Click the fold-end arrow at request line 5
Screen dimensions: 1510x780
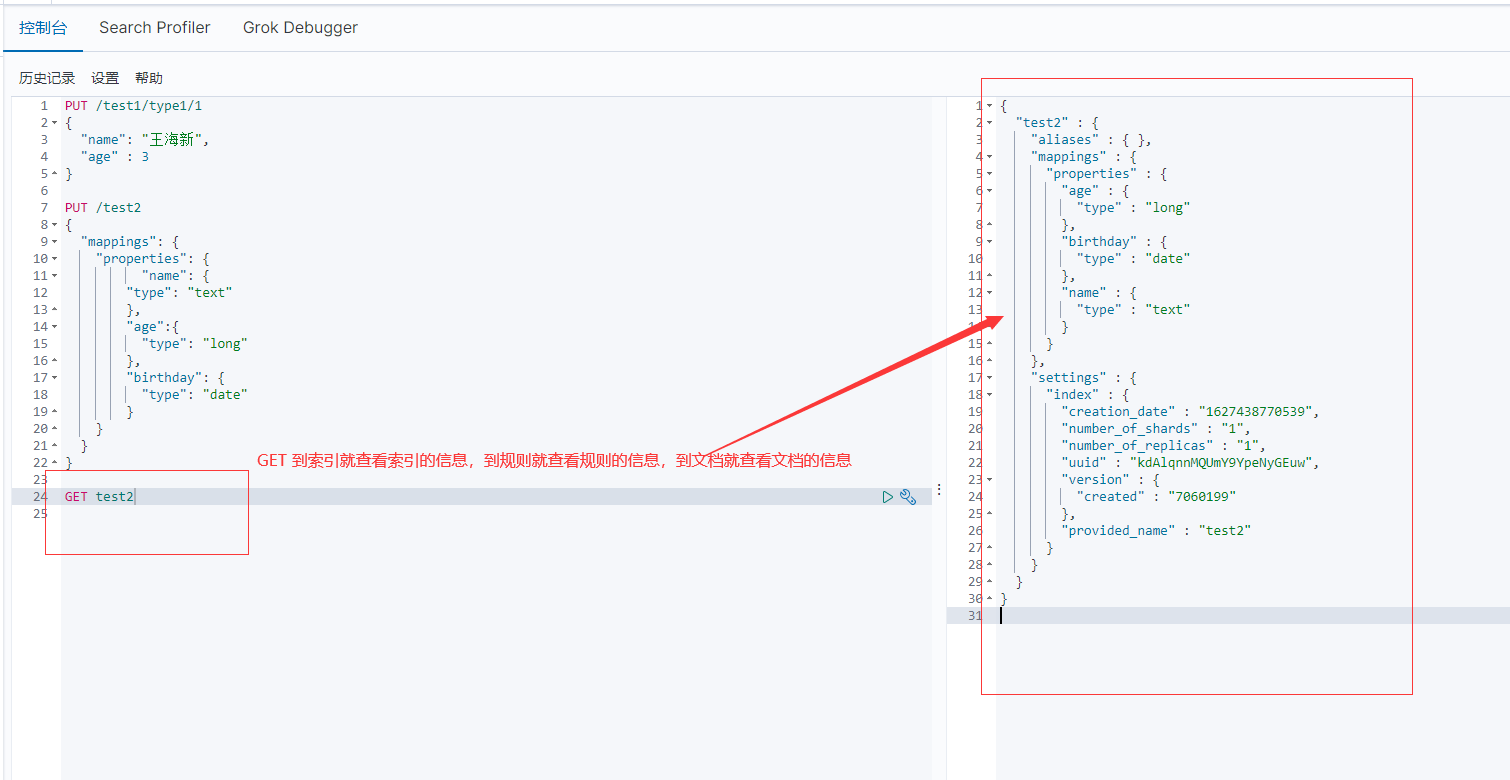[x=54, y=174]
